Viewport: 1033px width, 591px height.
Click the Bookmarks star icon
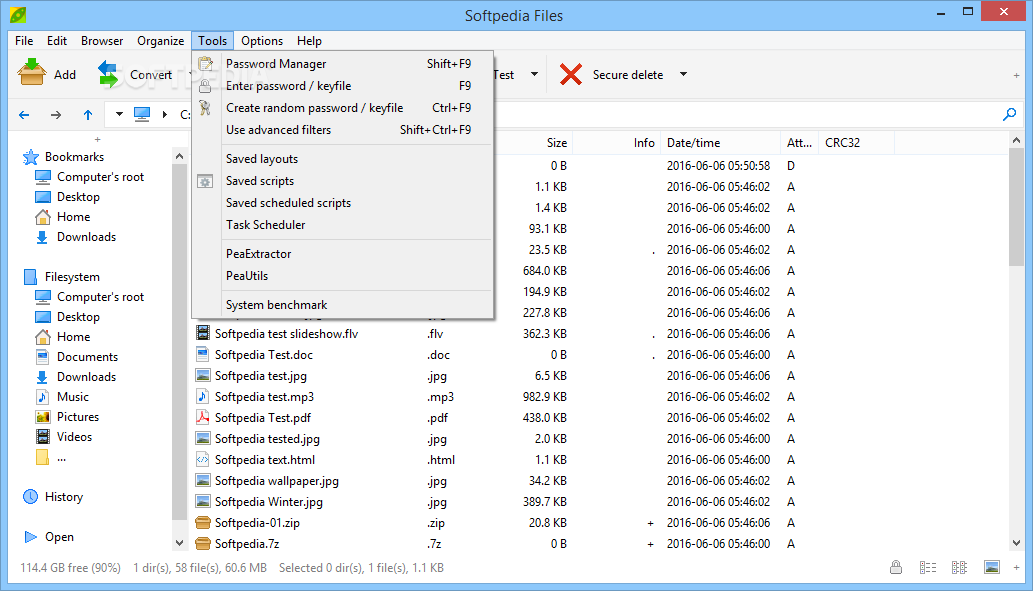(30, 157)
